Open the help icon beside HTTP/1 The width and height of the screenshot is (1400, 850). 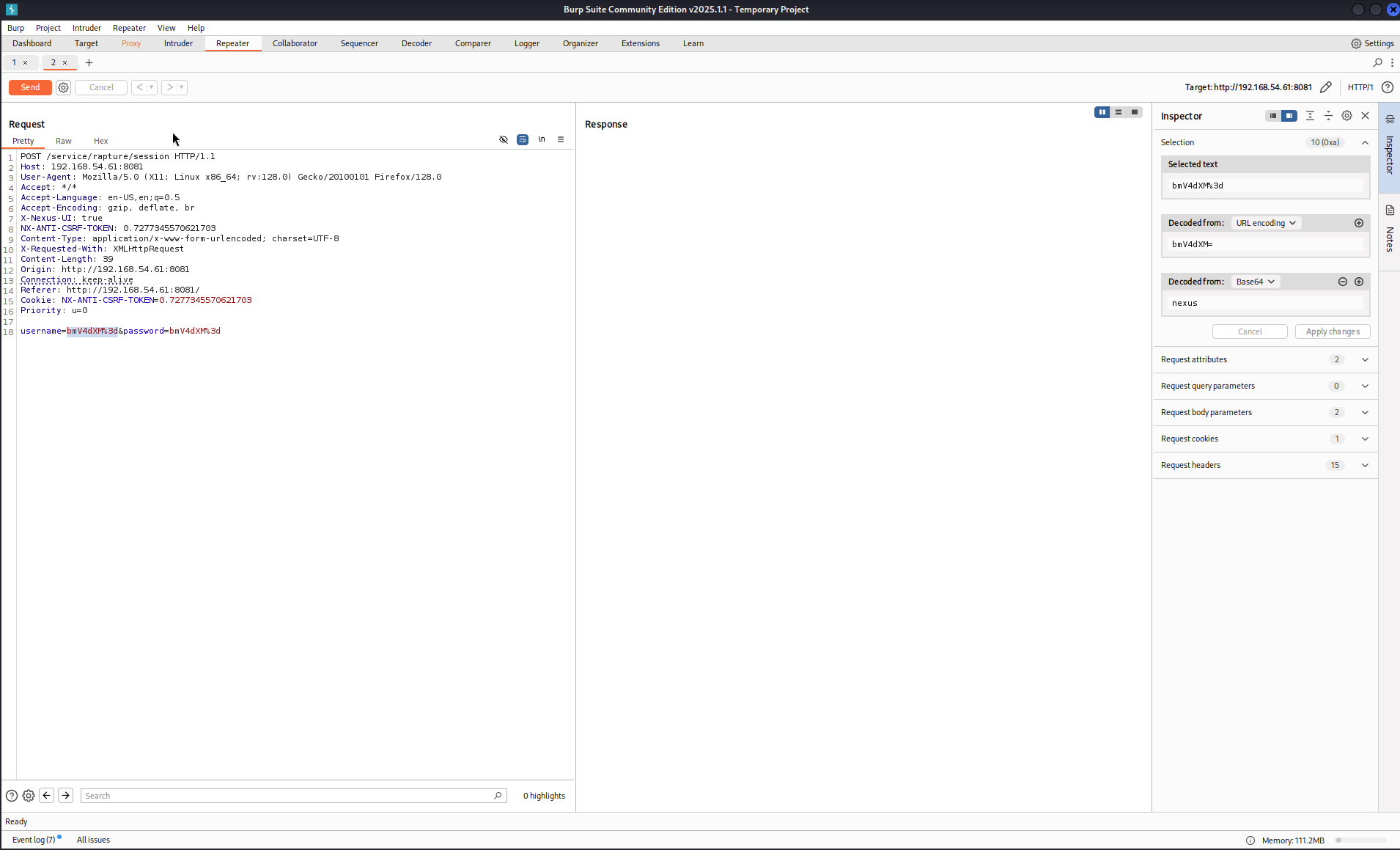click(1388, 87)
